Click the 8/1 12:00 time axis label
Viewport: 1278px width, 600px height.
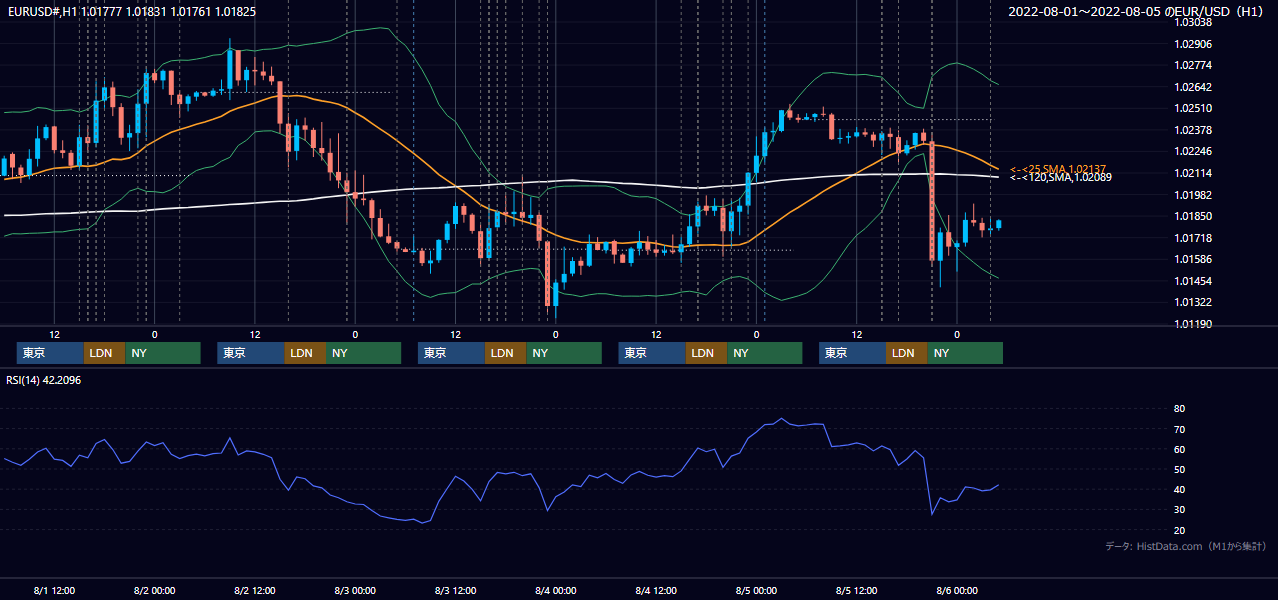54,590
